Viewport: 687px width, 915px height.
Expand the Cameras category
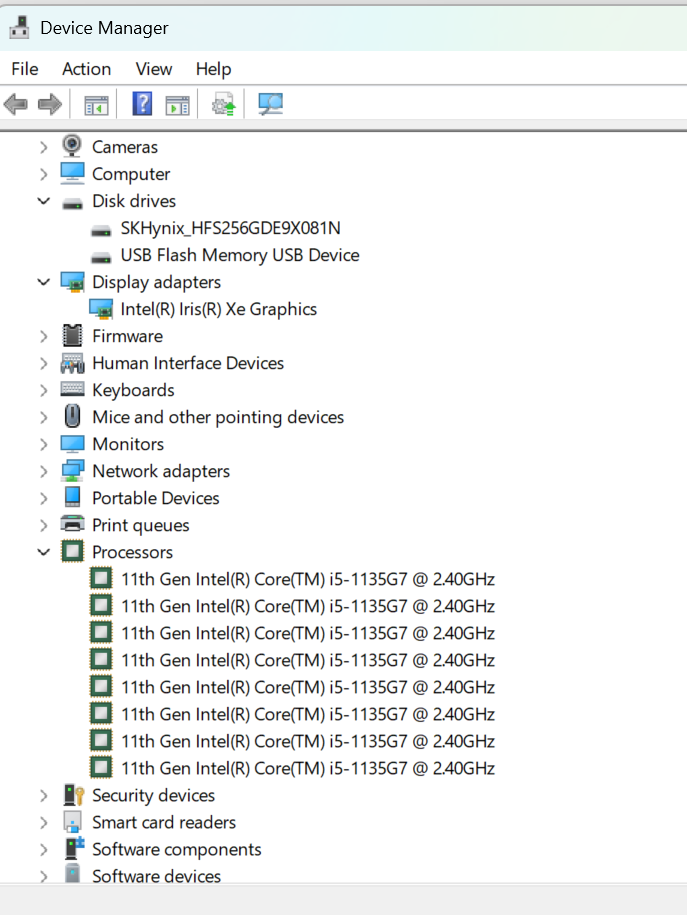(44, 147)
